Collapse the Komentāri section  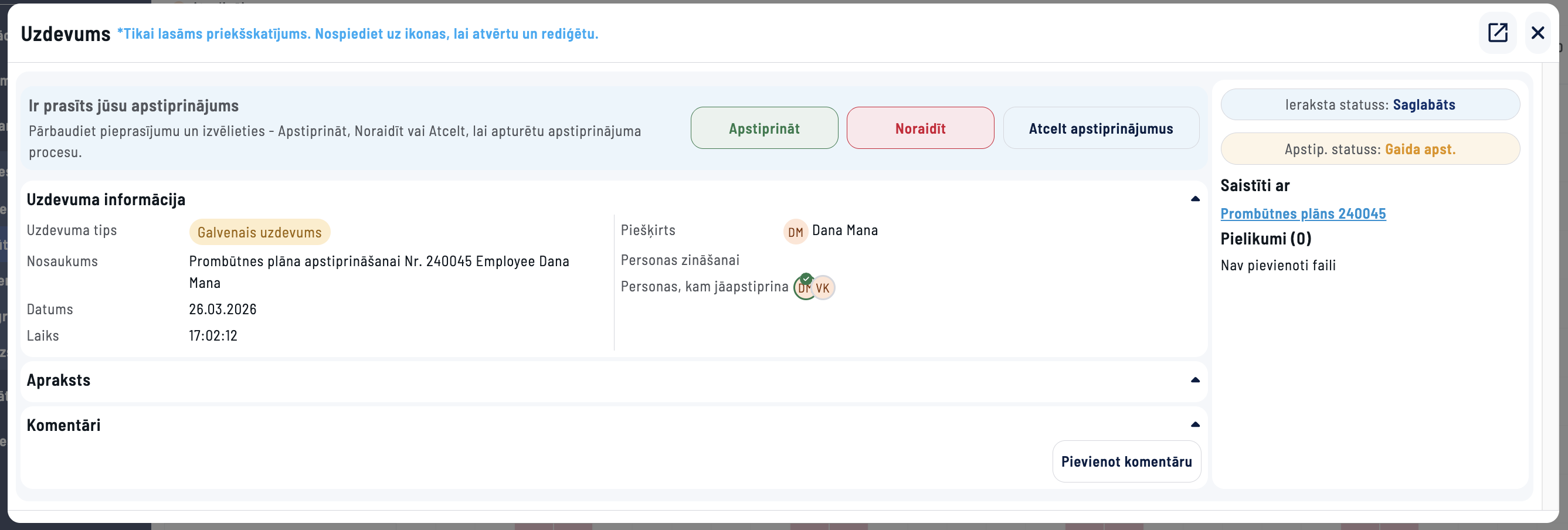1195,424
